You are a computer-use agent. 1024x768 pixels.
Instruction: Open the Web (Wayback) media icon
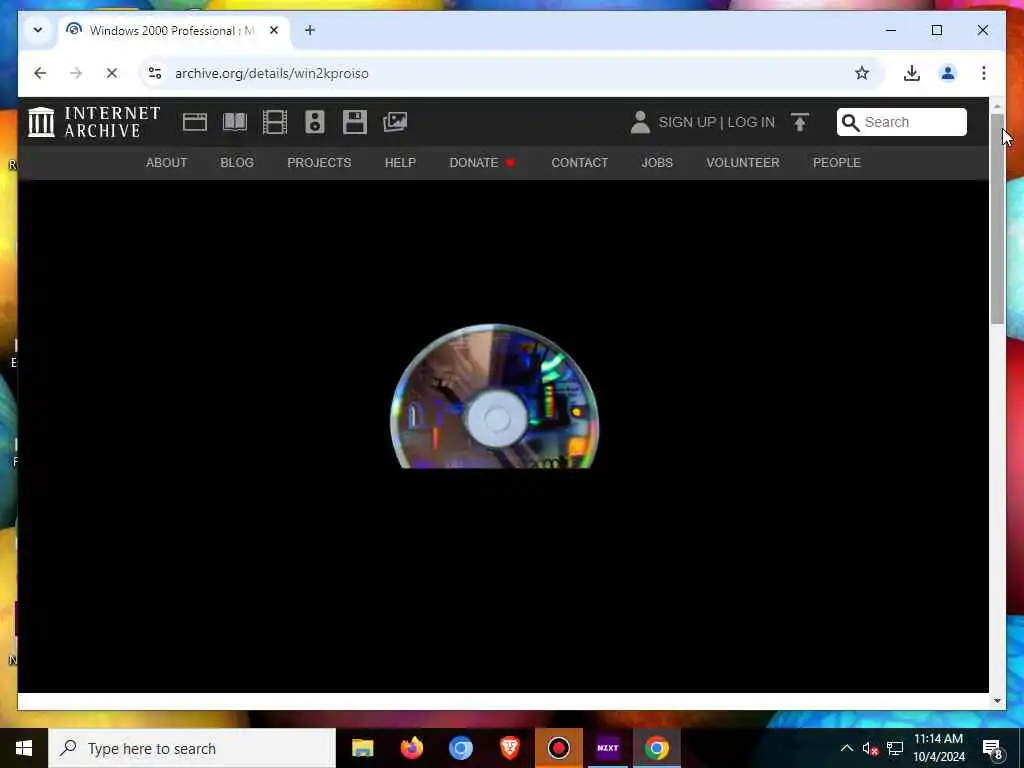(195, 122)
